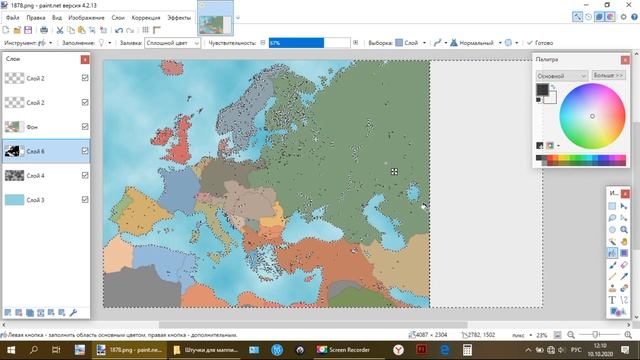The image size is (640, 360).
Task: Undo the last action
Action: (119, 30)
